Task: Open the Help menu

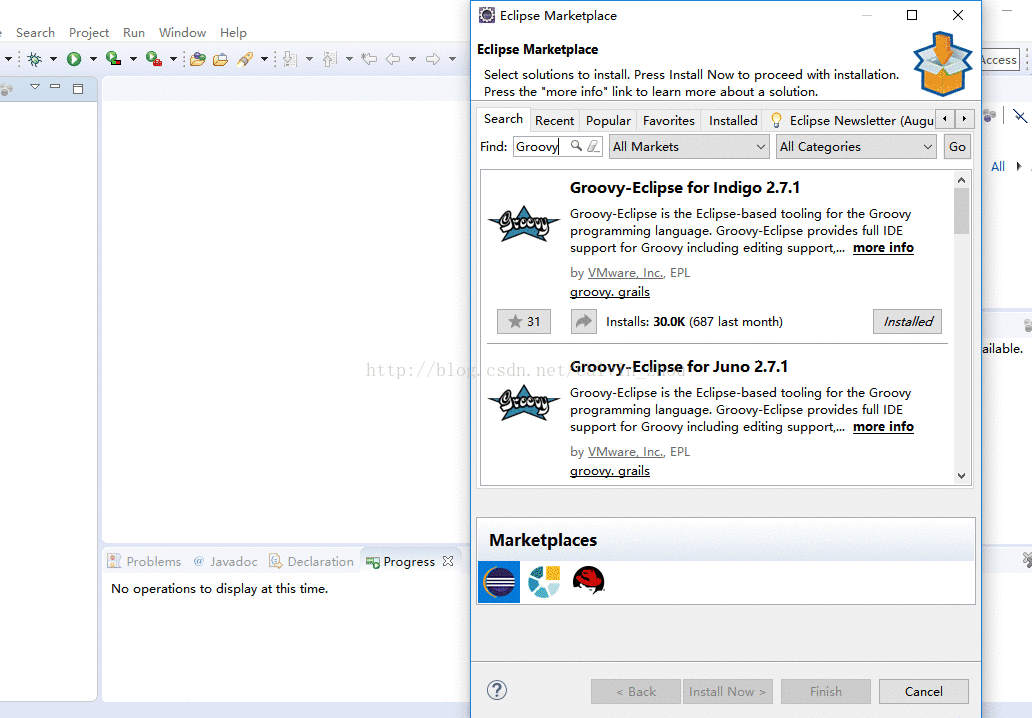Action: [233, 33]
